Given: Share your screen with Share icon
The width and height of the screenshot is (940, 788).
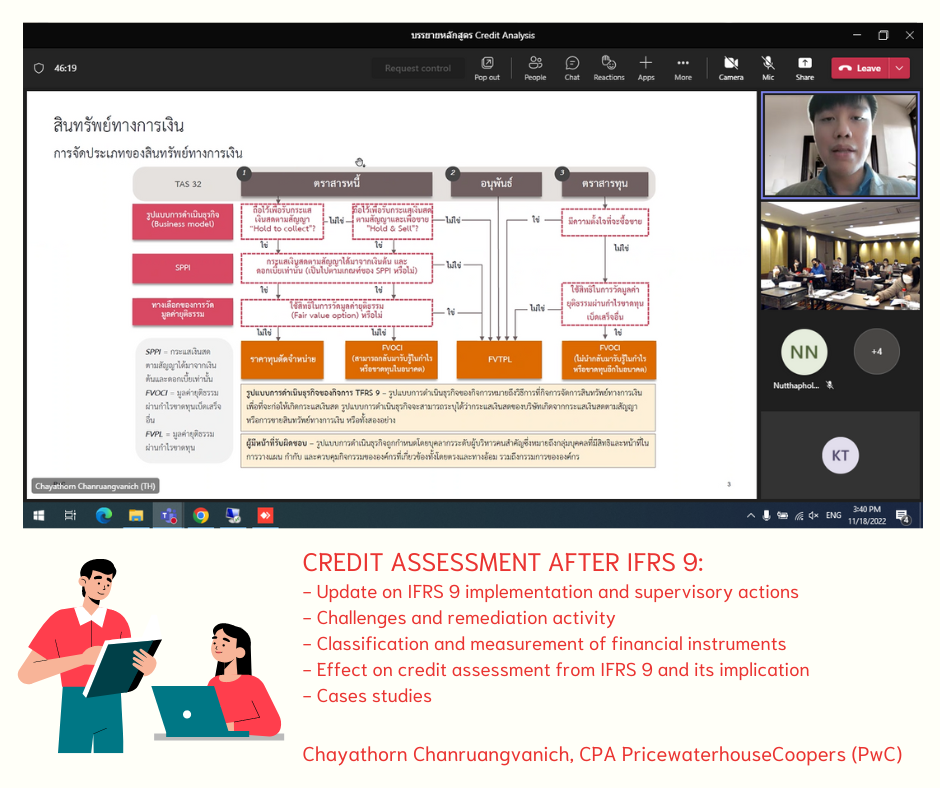Looking at the screenshot, I should [x=804, y=67].
